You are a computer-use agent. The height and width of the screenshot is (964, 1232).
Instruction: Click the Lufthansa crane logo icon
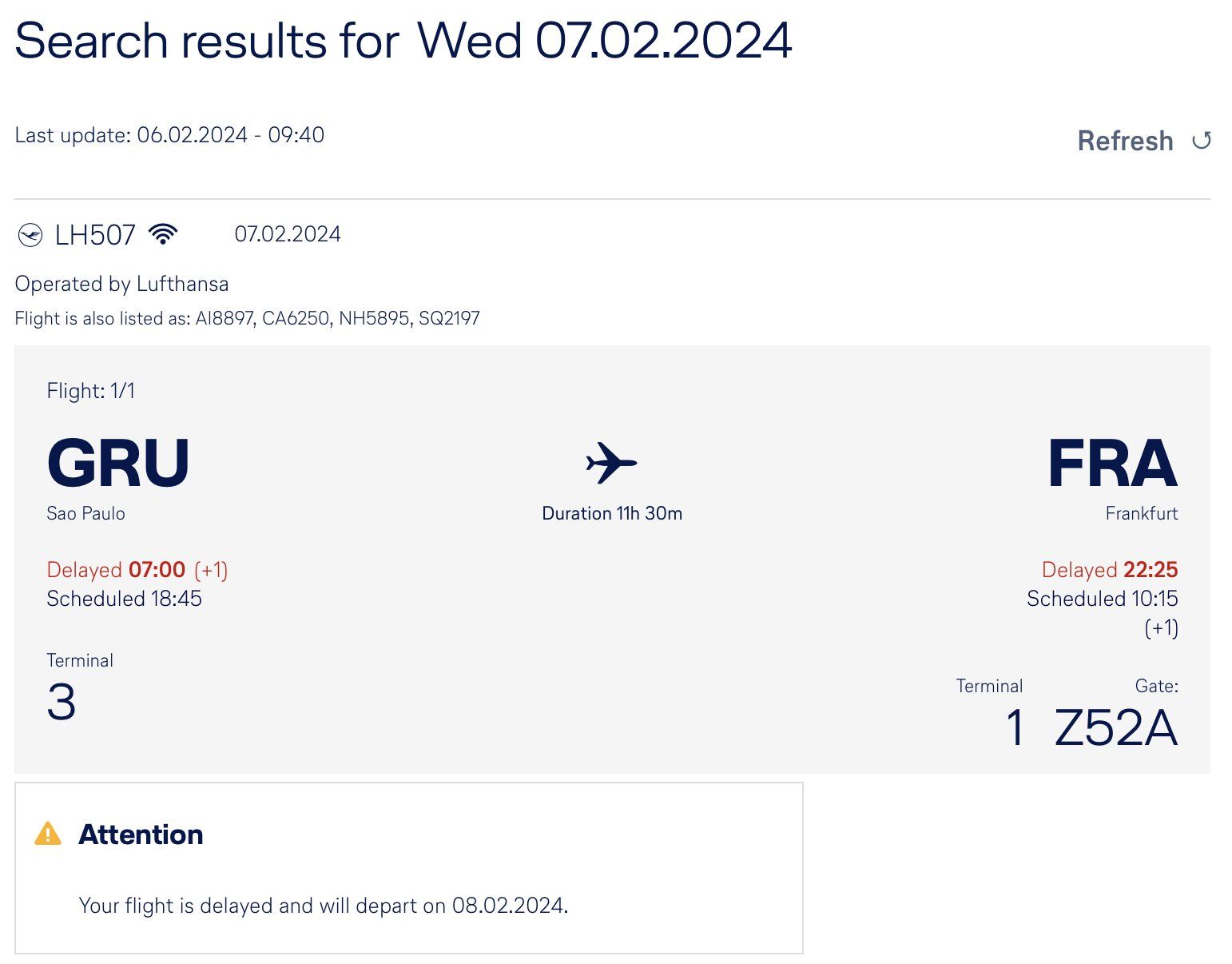click(30, 235)
